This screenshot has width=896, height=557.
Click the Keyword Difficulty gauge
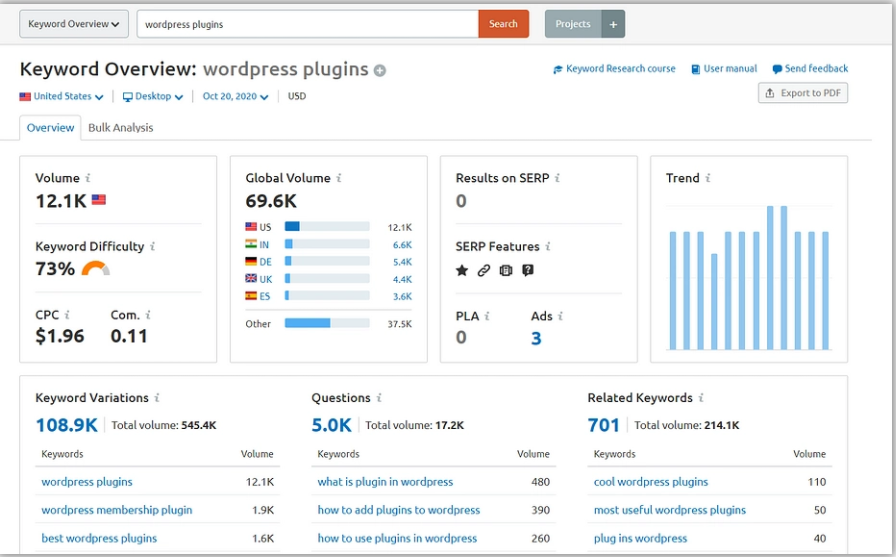(95, 269)
